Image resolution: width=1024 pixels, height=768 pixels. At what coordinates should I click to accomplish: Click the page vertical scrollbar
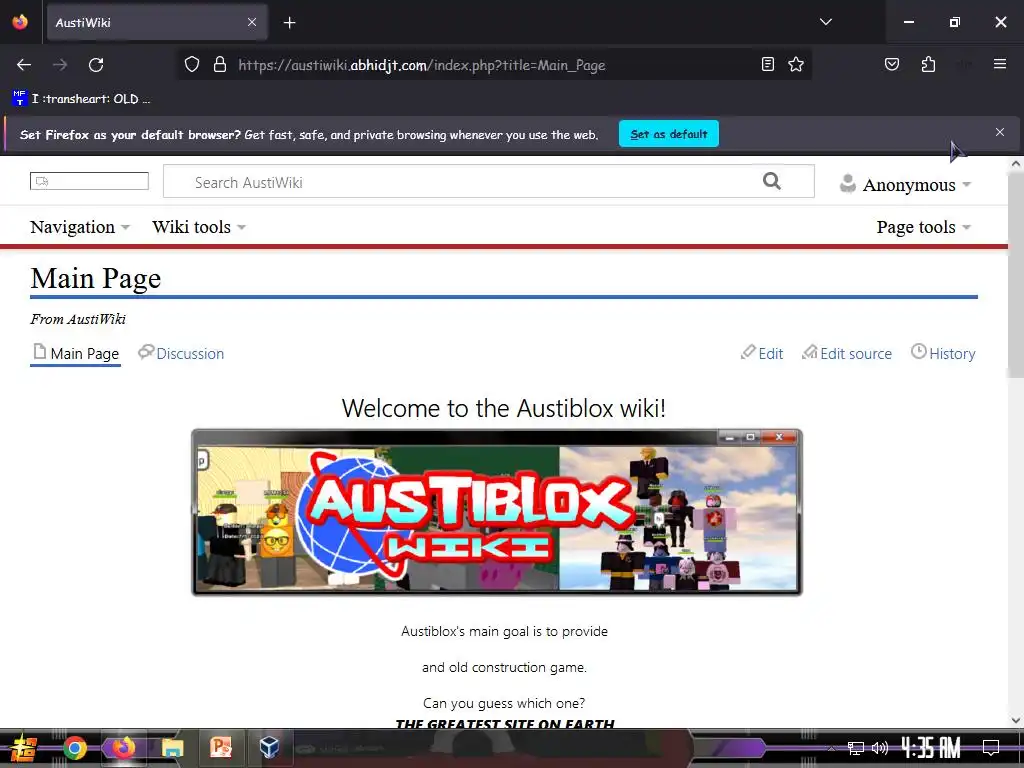pos(1016,274)
